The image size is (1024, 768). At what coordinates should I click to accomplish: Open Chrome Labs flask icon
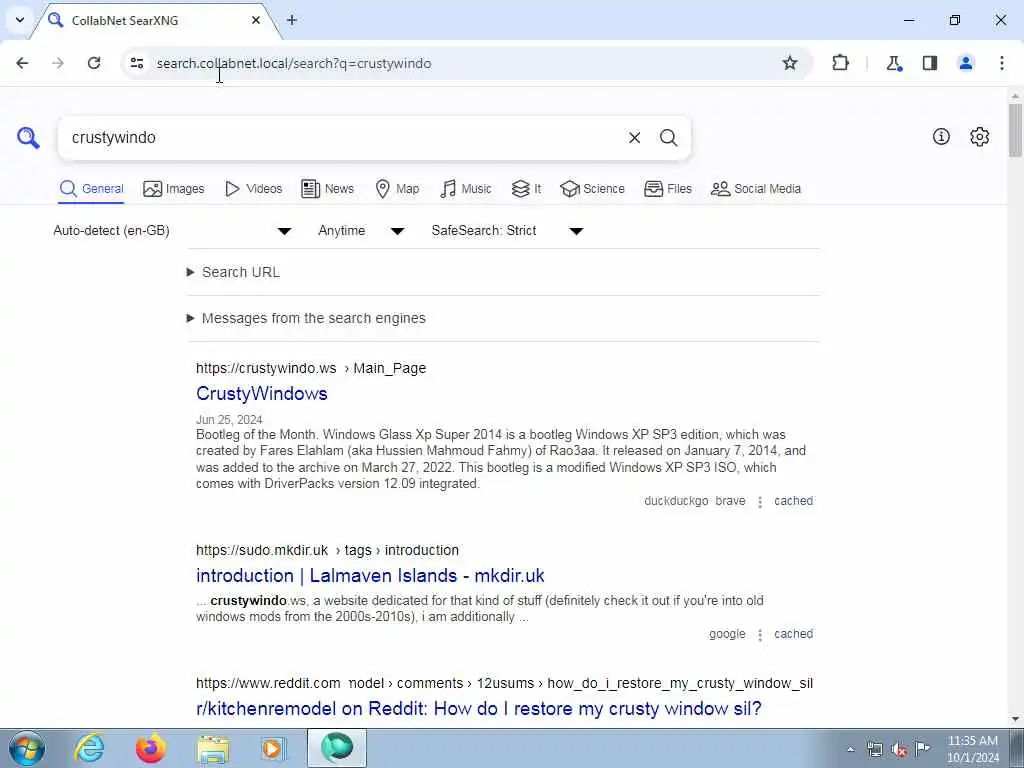pos(893,63)
